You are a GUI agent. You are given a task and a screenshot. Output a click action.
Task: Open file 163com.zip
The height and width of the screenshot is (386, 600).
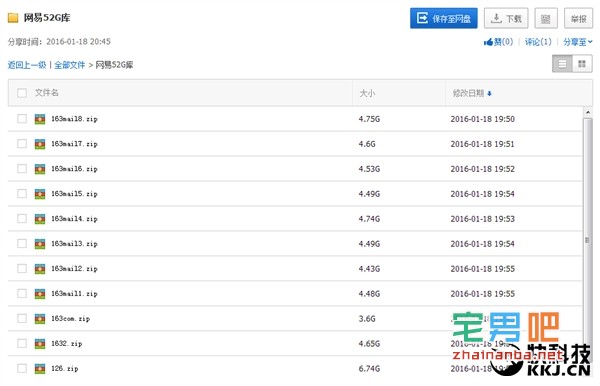[x=70, y=319]
